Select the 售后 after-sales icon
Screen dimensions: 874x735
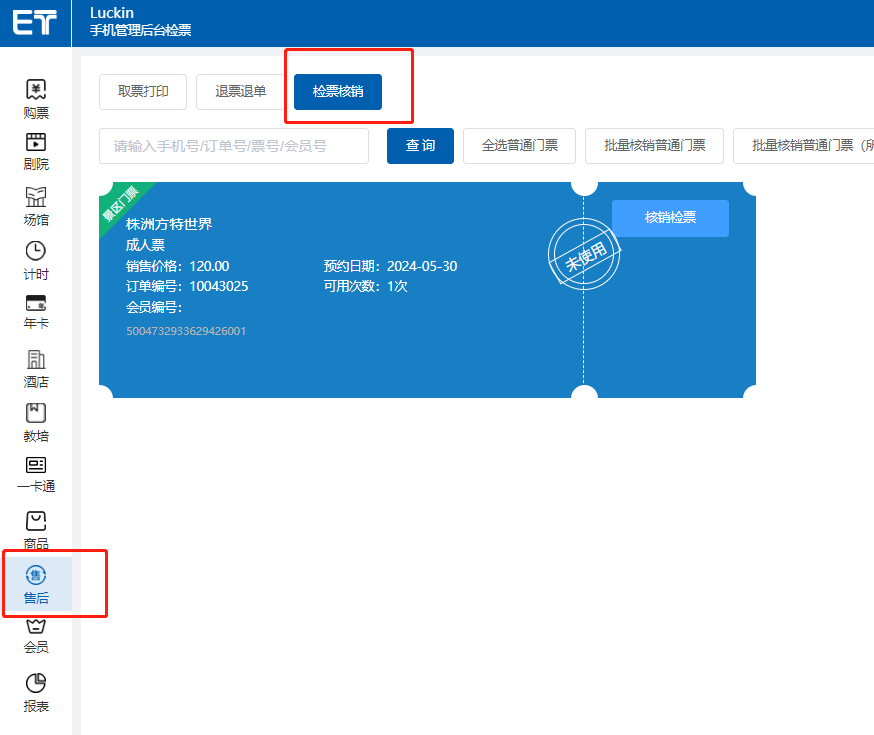(36, 575)
